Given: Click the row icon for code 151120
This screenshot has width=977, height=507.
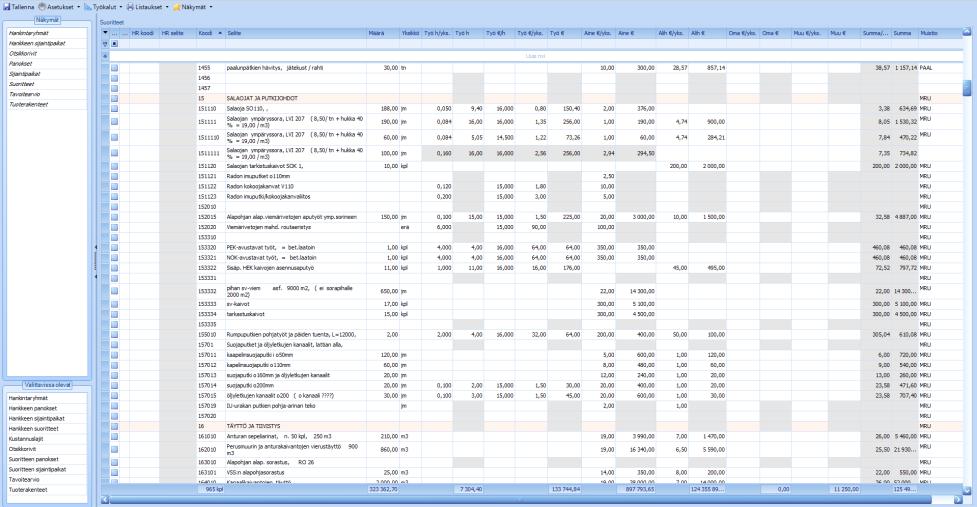Looking at the screenshot, I should click(114, 166).
